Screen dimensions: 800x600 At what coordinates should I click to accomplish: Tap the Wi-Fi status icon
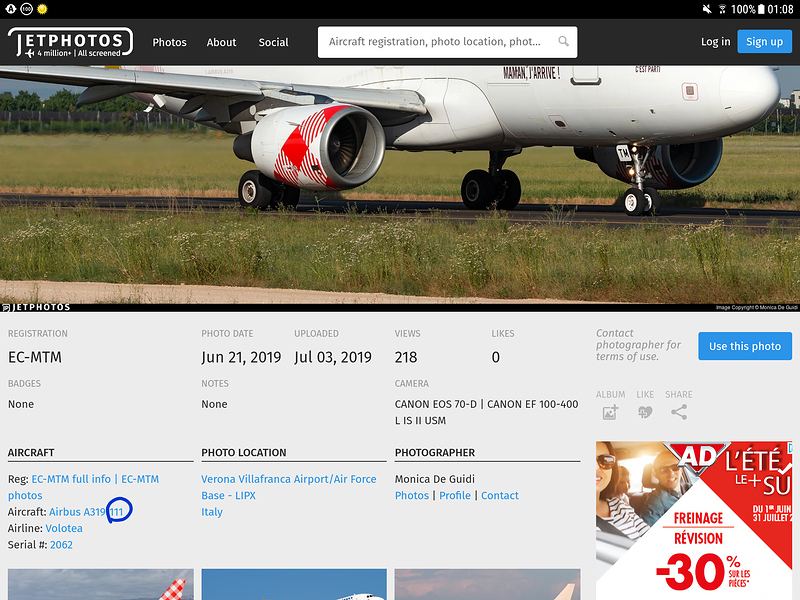pos(722,9)
